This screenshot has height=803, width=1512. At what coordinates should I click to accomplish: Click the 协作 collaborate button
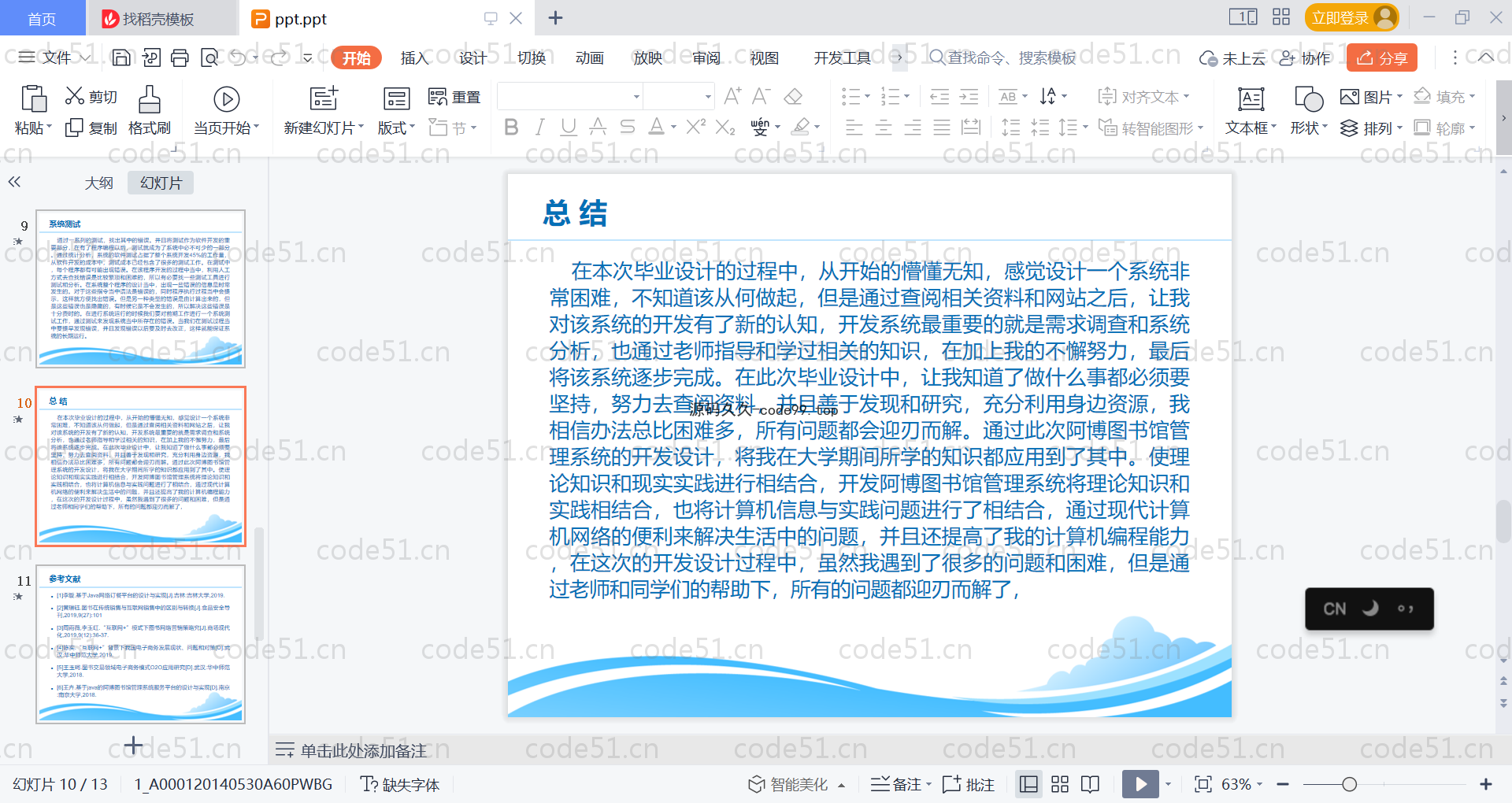[1305, 57]
